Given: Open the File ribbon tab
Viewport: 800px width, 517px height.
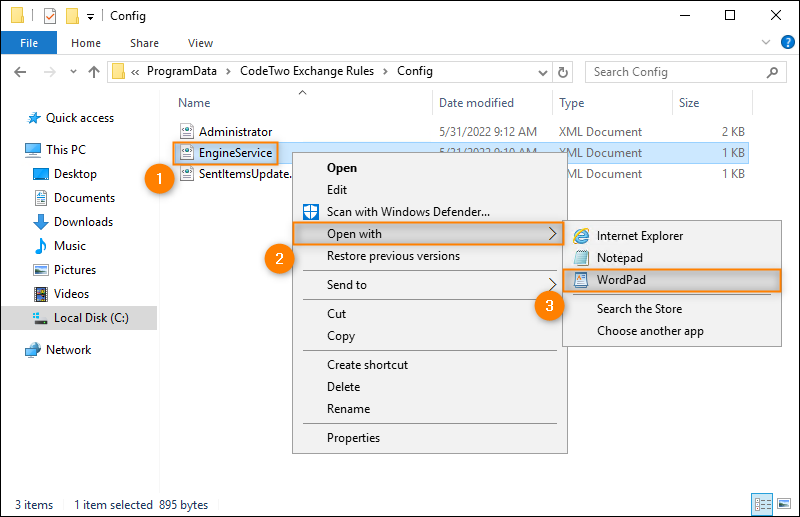Looking at the screenshot, I should (x=29, y=43).
